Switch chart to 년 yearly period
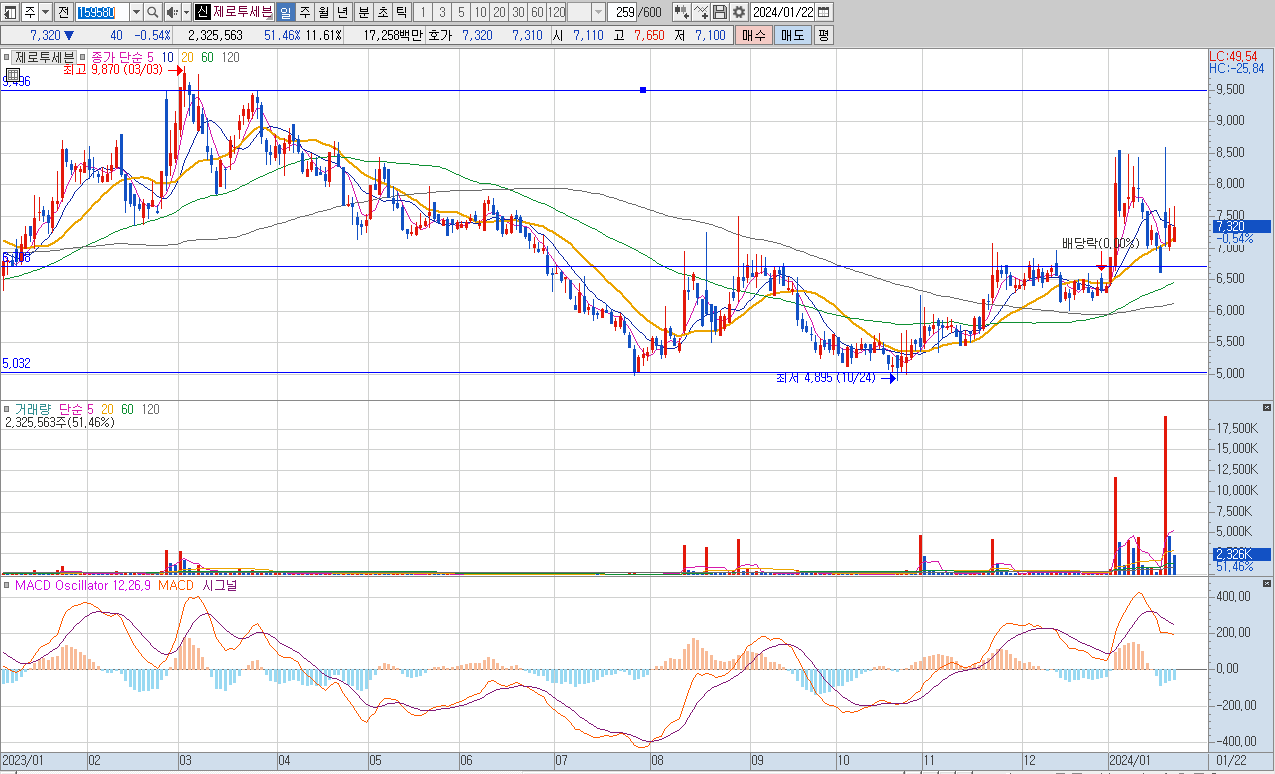Image resolution: width=1275 pixels, height=774 pixels. (x=342, y=12)
